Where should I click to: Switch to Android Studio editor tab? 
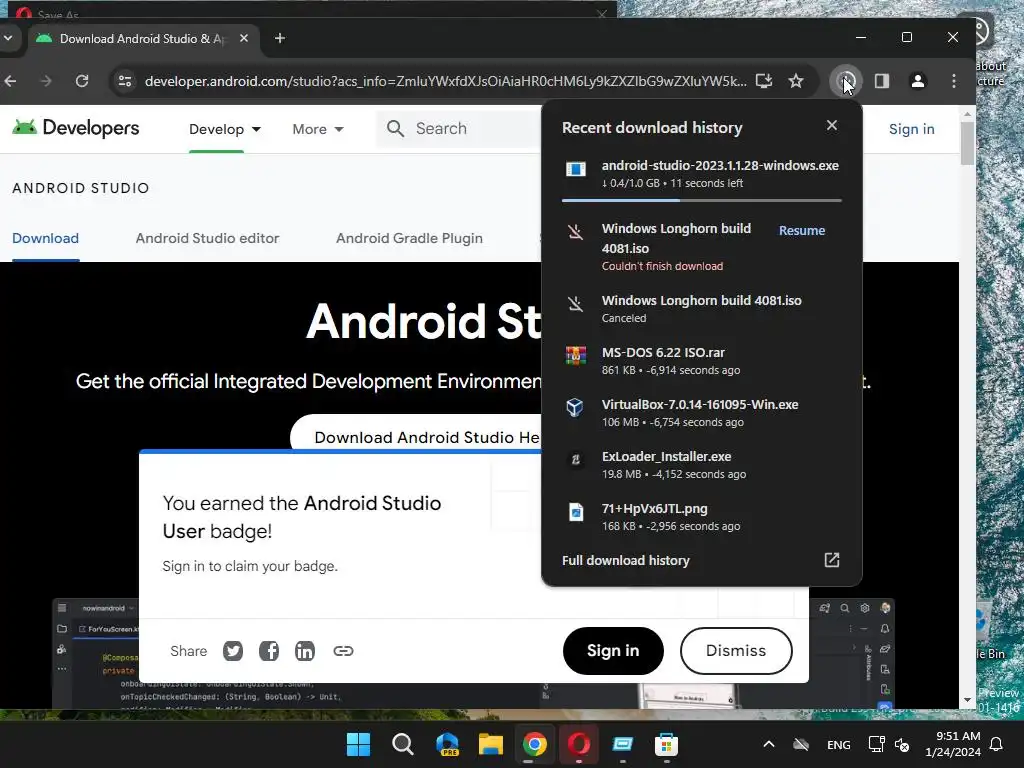click(x=207, y=238)
